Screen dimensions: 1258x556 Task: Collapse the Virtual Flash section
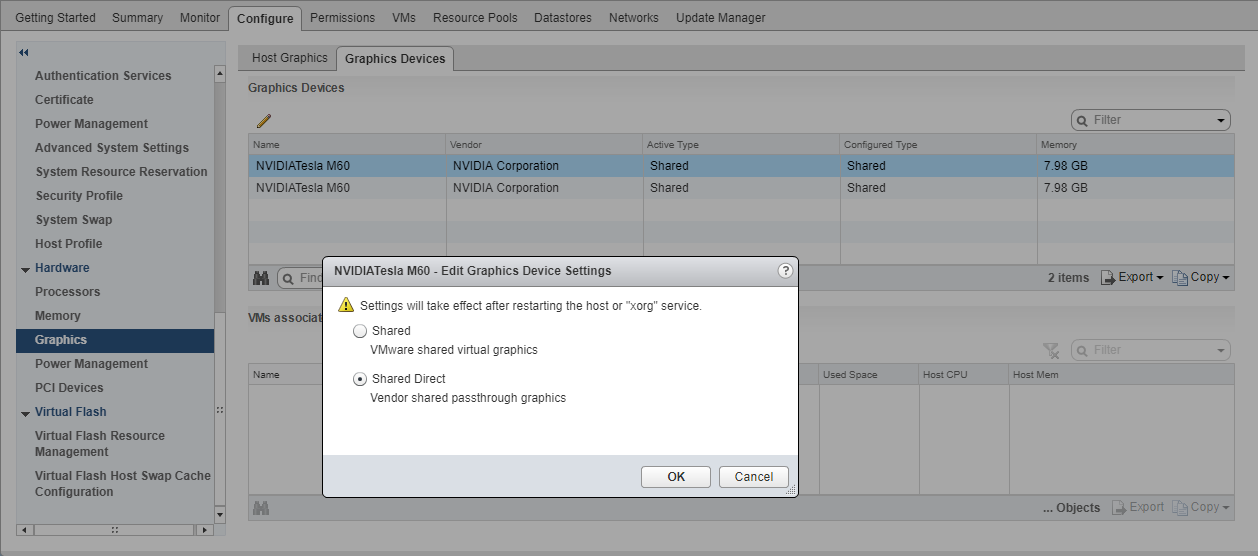coord(25,413)
